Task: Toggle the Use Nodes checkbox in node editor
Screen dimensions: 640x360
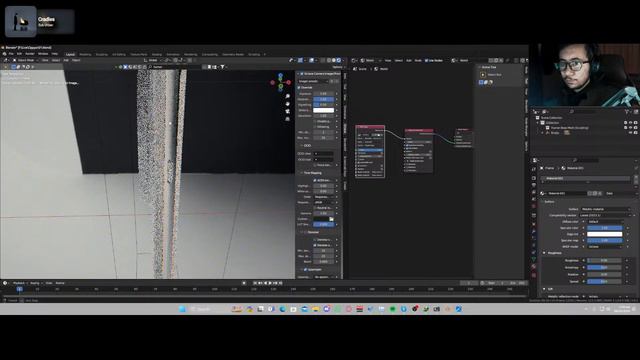Action: click(427, 60)
